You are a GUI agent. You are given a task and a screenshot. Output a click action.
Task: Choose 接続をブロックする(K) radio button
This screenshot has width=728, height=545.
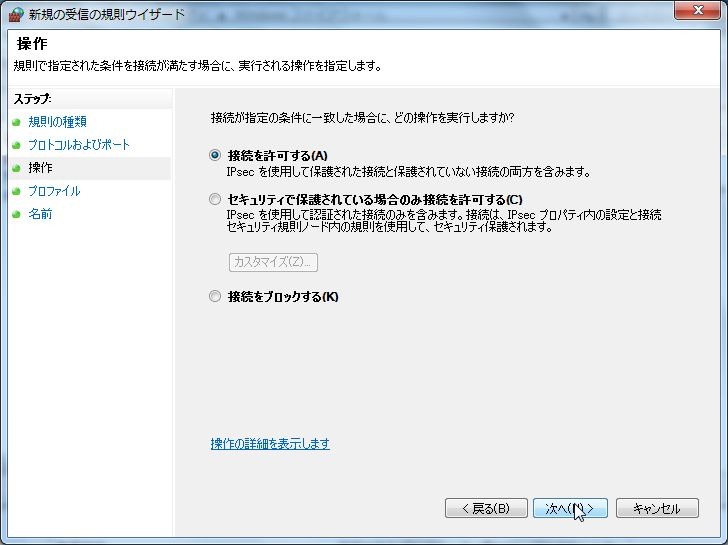pyautogui.click(x=215, y=297)
